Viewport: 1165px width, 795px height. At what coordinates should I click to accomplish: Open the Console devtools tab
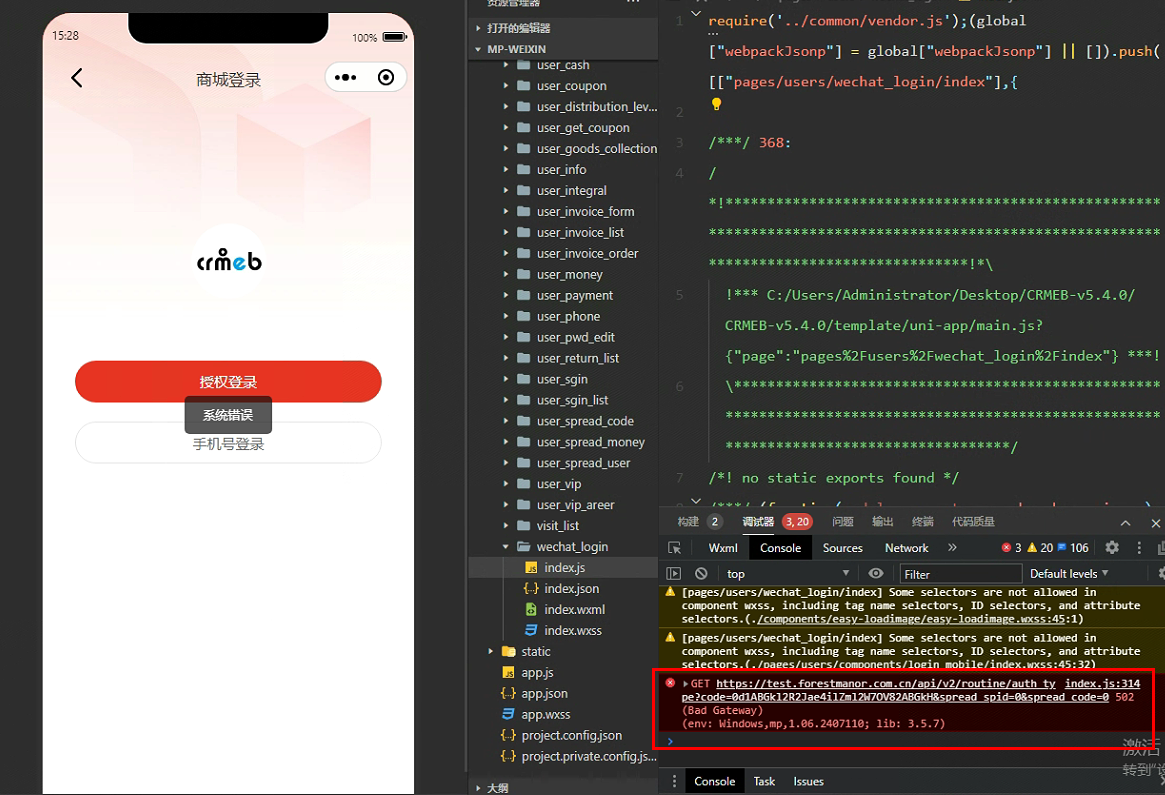780,548
